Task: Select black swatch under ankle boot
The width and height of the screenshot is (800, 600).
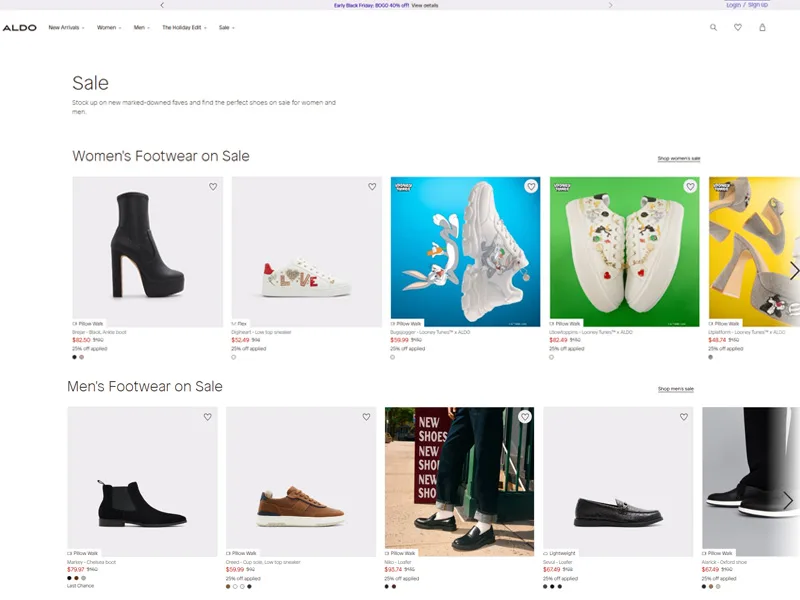Action: 74,357
